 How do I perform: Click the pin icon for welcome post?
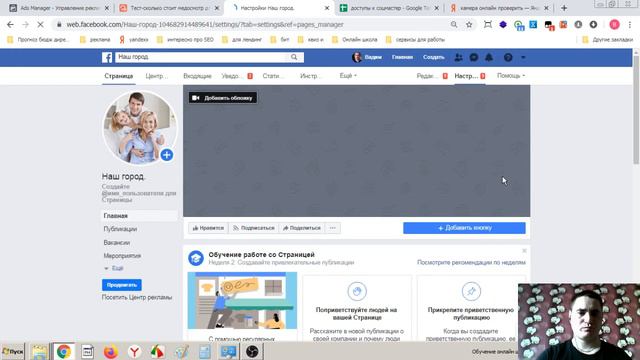(471, 291)
